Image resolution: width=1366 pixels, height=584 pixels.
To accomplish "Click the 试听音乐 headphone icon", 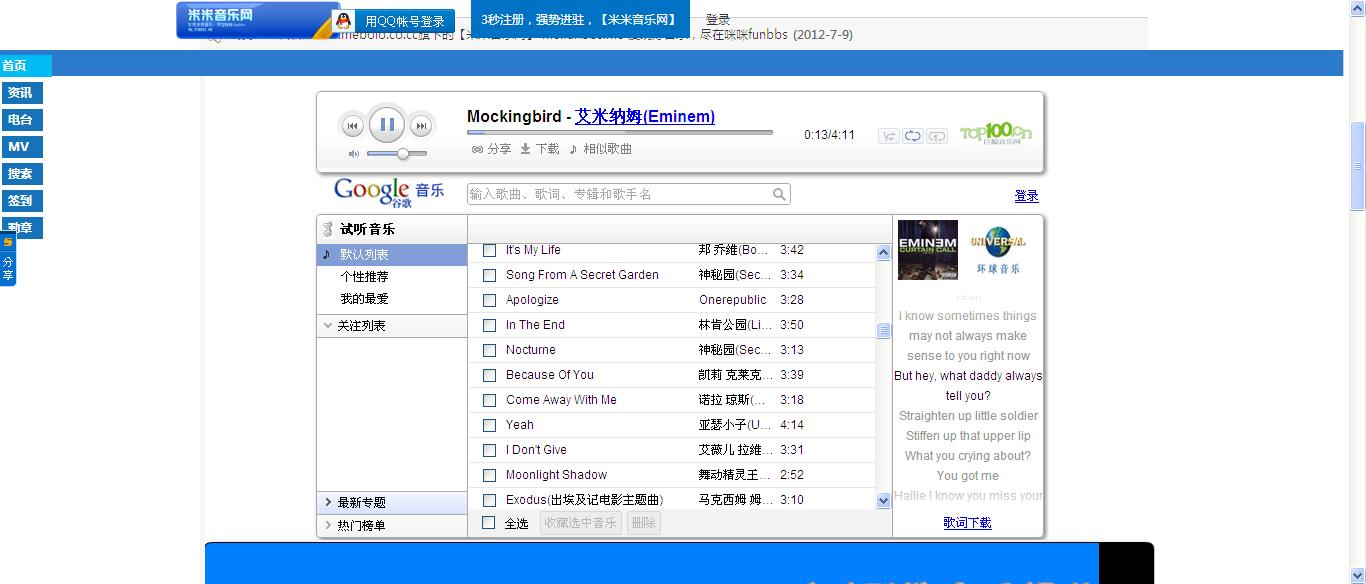I will click(327, 229).
